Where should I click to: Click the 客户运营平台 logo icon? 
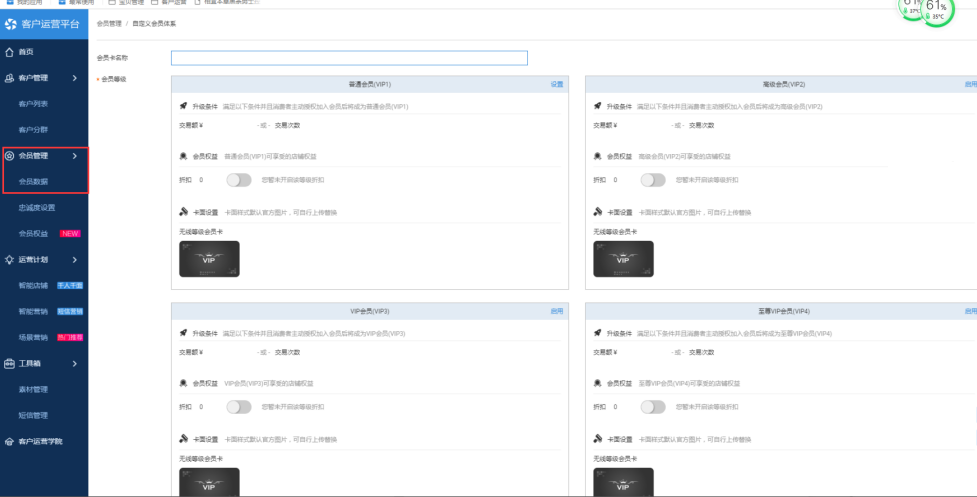[11, 24]
